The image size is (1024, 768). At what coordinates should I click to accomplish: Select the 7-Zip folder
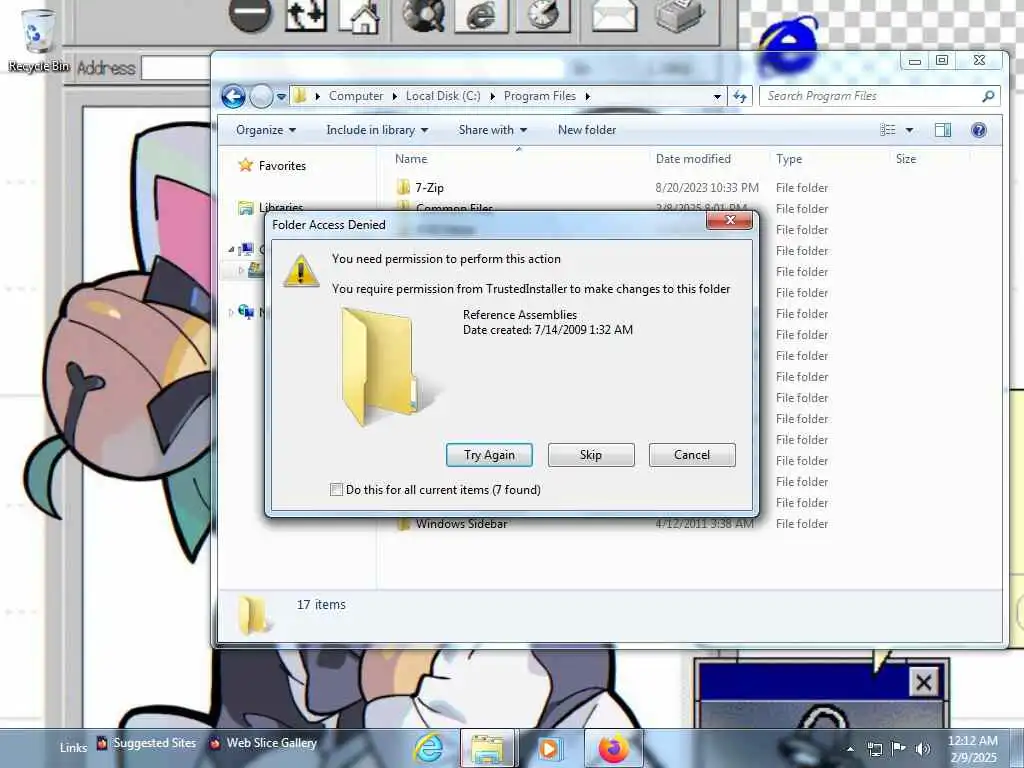pos(430,187)
